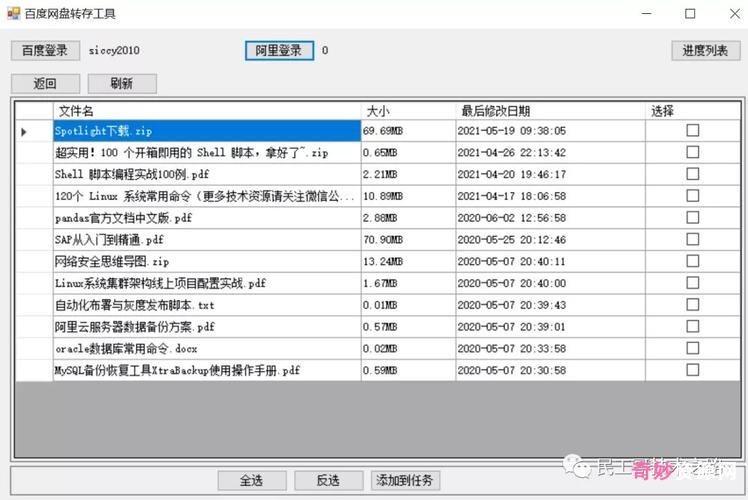748x500 pixels.
Task: Select the file 网络安全思维导图.zip
Action: coord(207,261)
